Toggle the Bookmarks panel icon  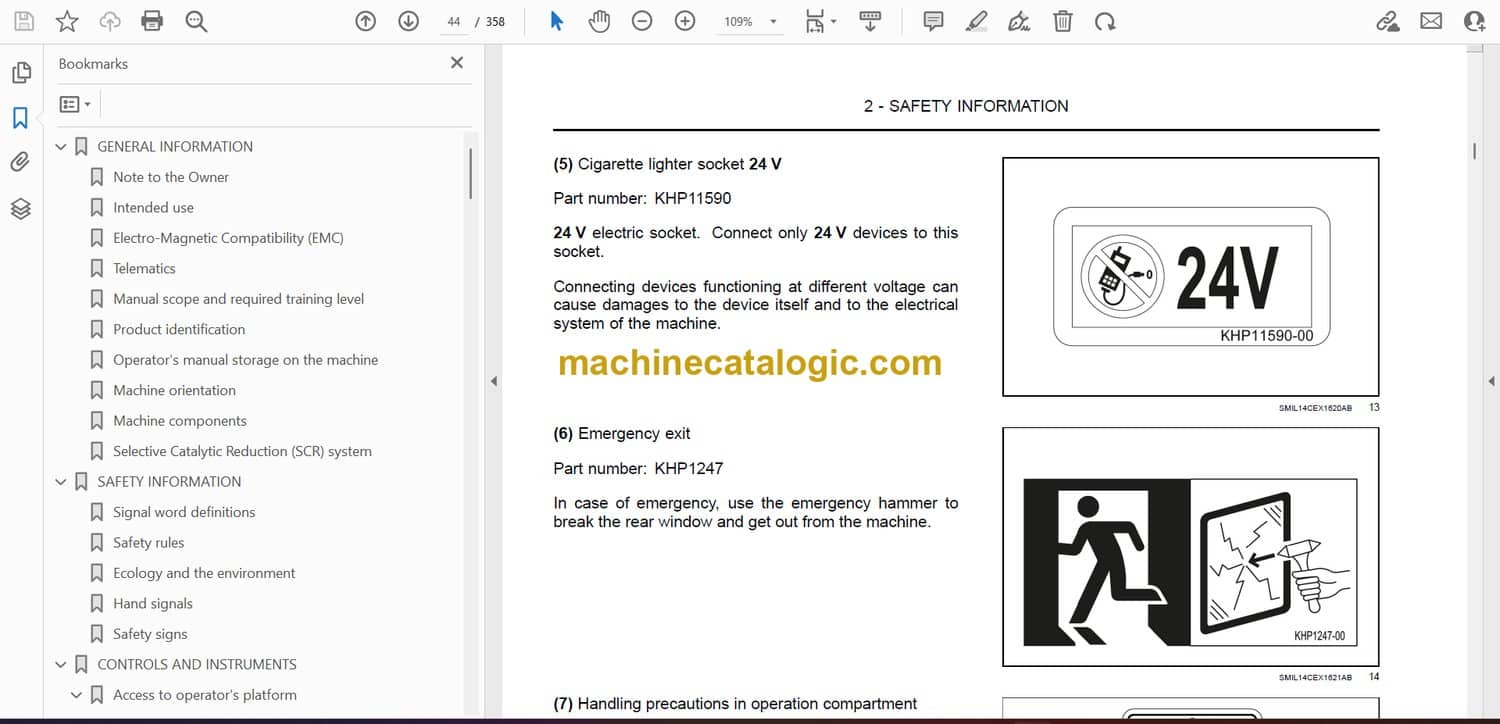click(20, 118)
